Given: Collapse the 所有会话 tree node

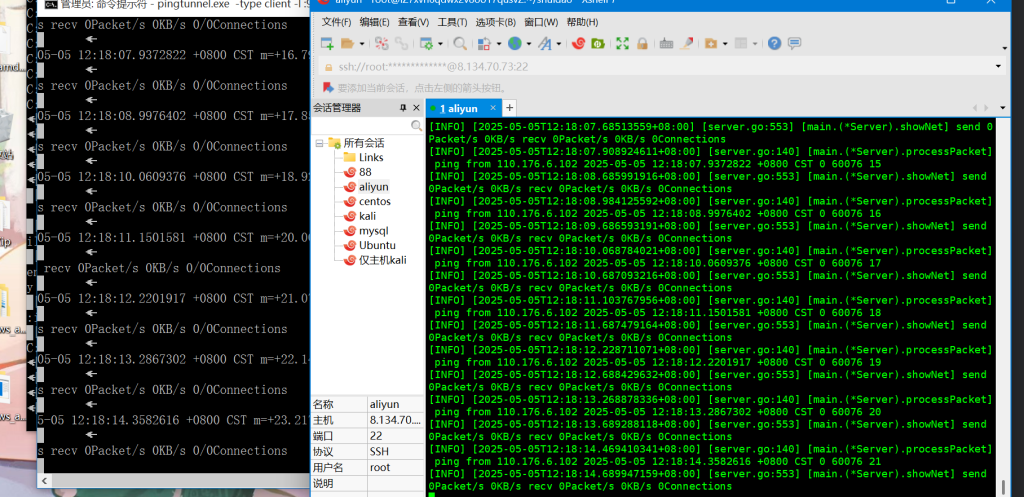Looking at the screenshot, I should [319, 143].
